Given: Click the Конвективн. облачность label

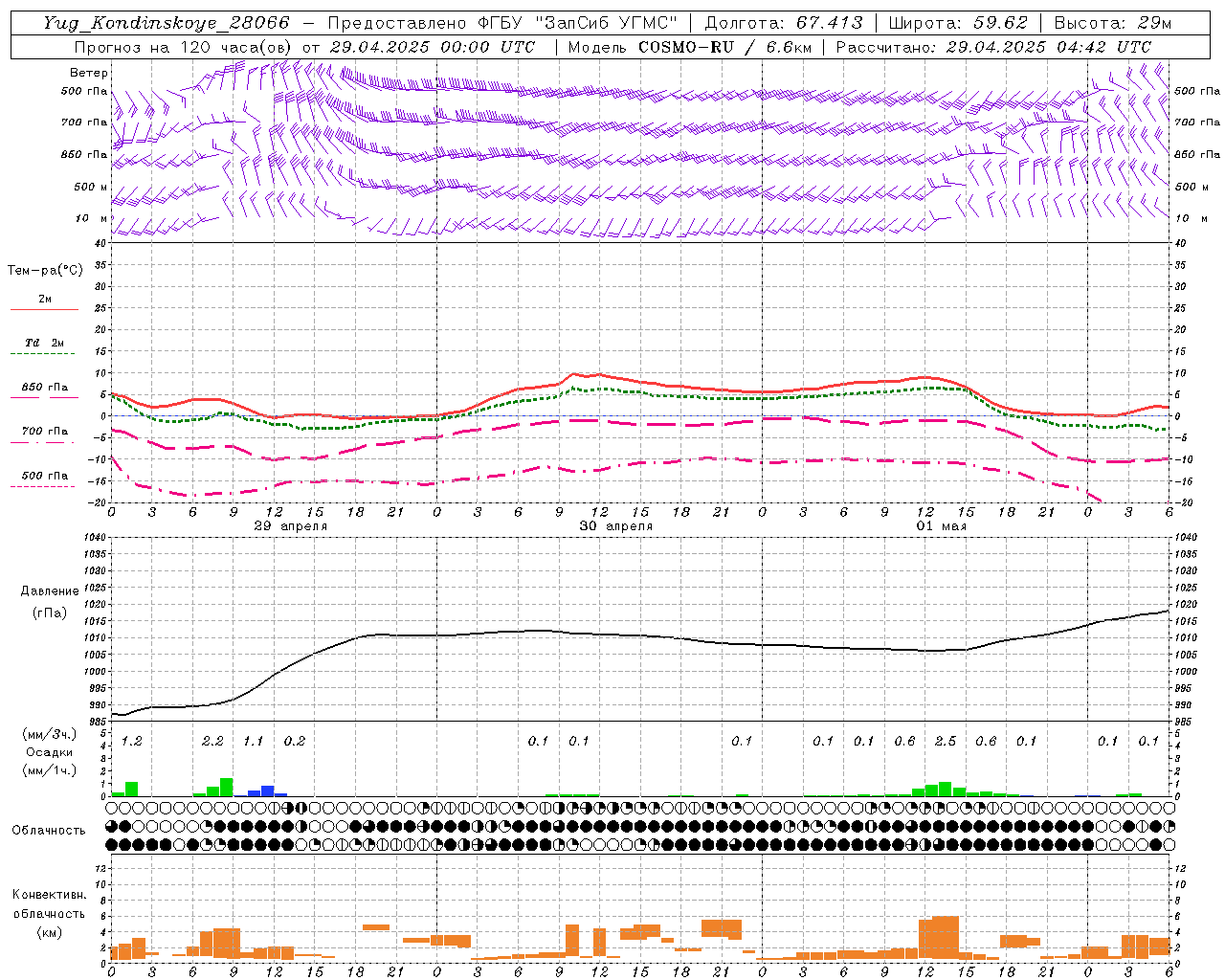Looking at the screenshot, I should 49,904.
